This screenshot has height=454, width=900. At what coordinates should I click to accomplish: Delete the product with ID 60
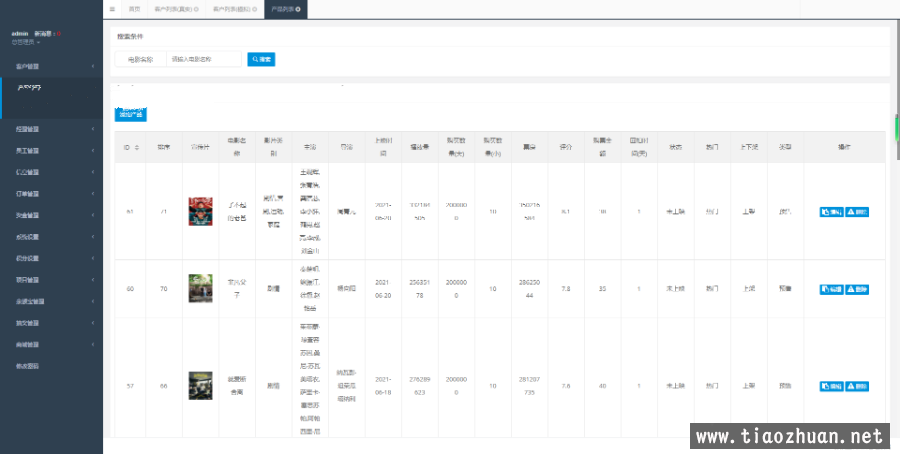[x=857, y=289]
